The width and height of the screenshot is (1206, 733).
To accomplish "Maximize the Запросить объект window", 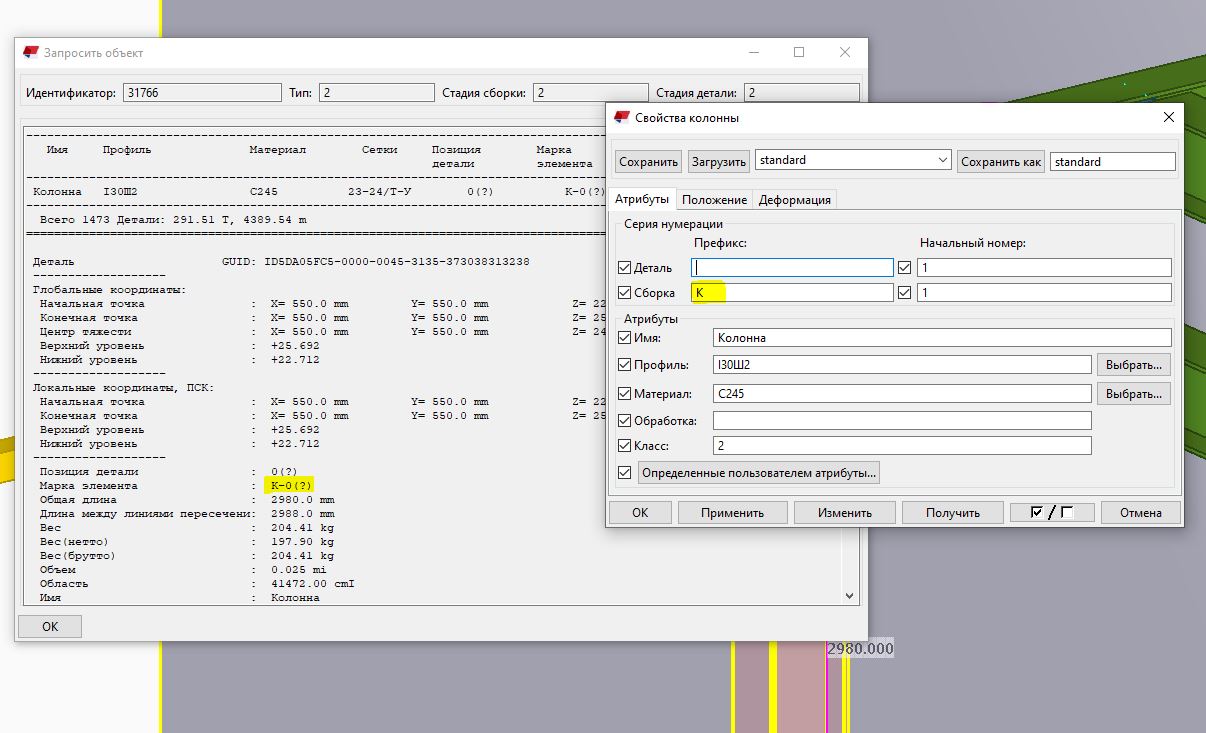I will point(799,53).
